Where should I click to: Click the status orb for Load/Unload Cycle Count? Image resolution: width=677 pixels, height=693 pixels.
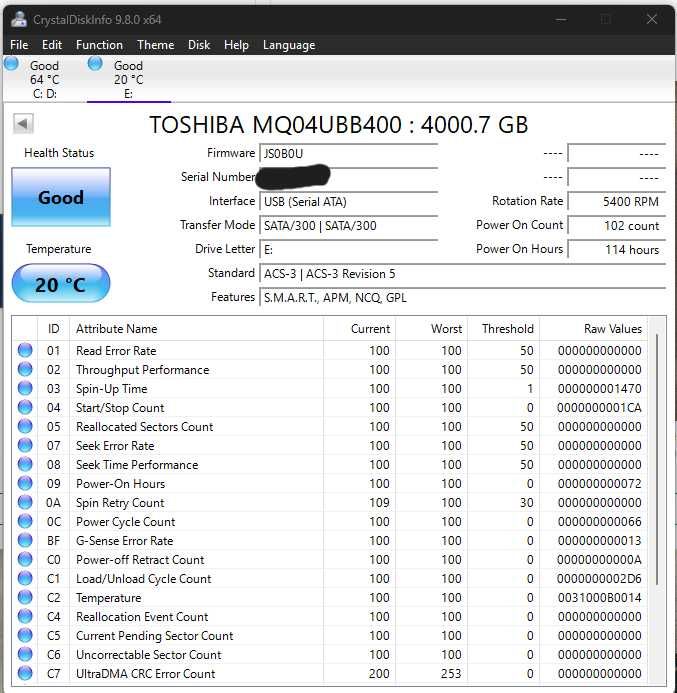pos(25,578)
